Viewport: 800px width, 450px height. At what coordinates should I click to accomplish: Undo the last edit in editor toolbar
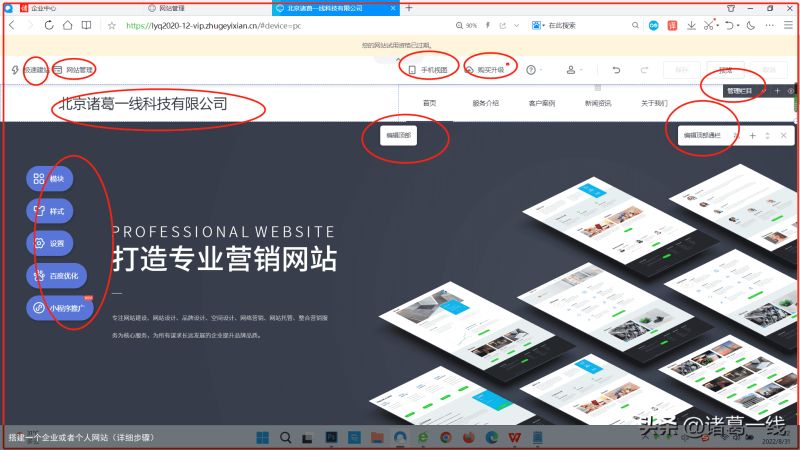[616, 70]
